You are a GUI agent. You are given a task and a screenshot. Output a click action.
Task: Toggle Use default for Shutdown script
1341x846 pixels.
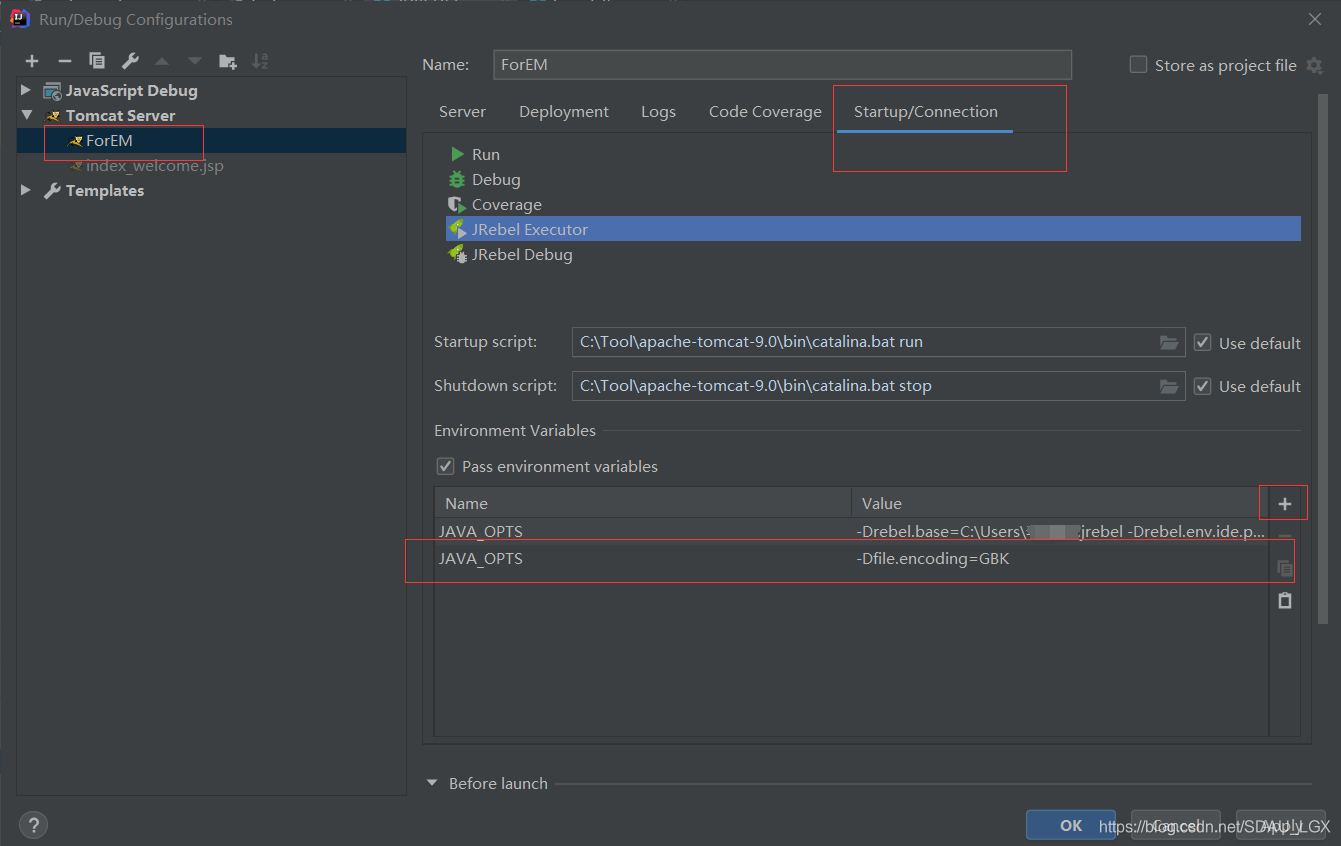(1202, 385)
